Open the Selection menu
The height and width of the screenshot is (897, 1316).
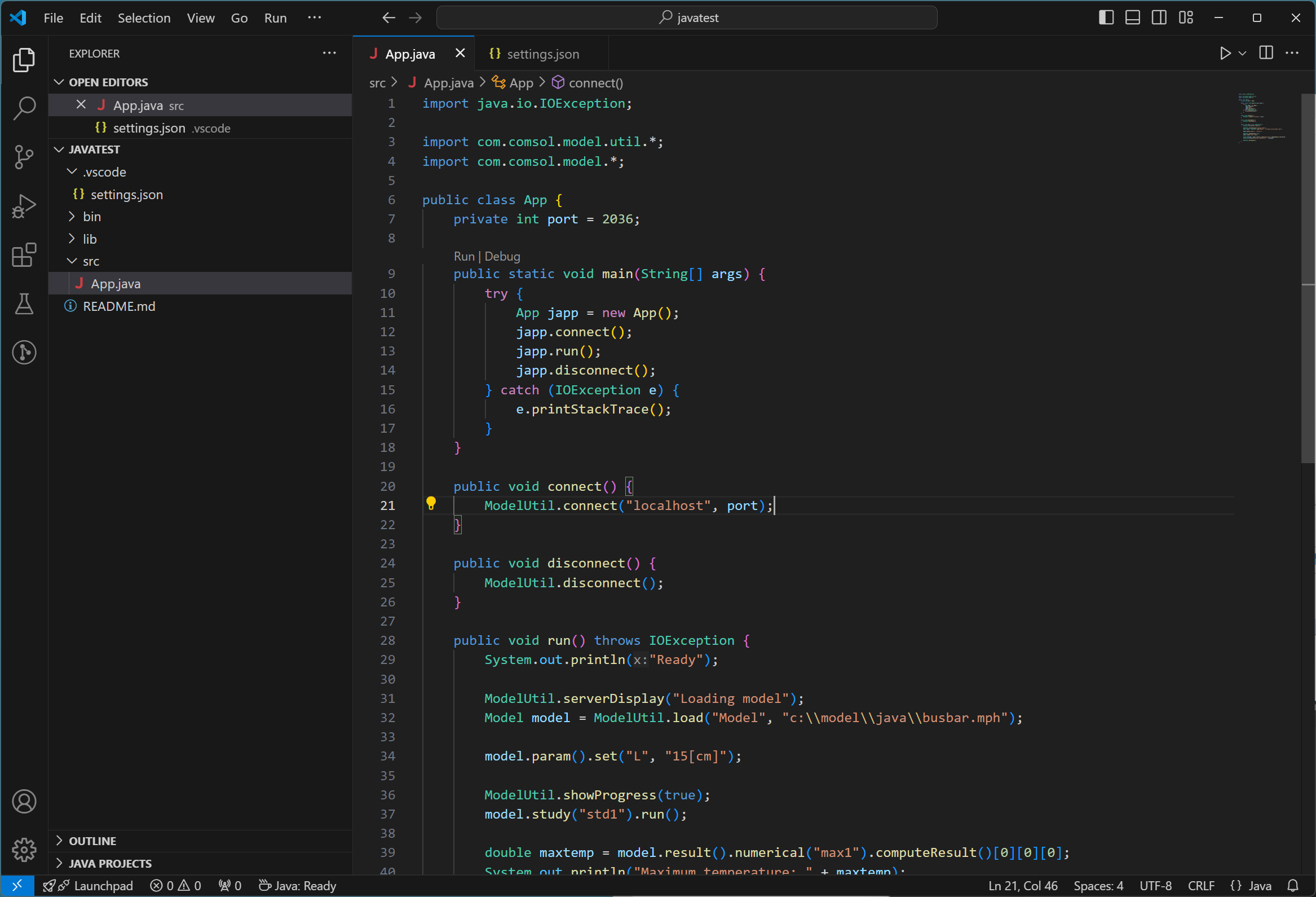144,17
